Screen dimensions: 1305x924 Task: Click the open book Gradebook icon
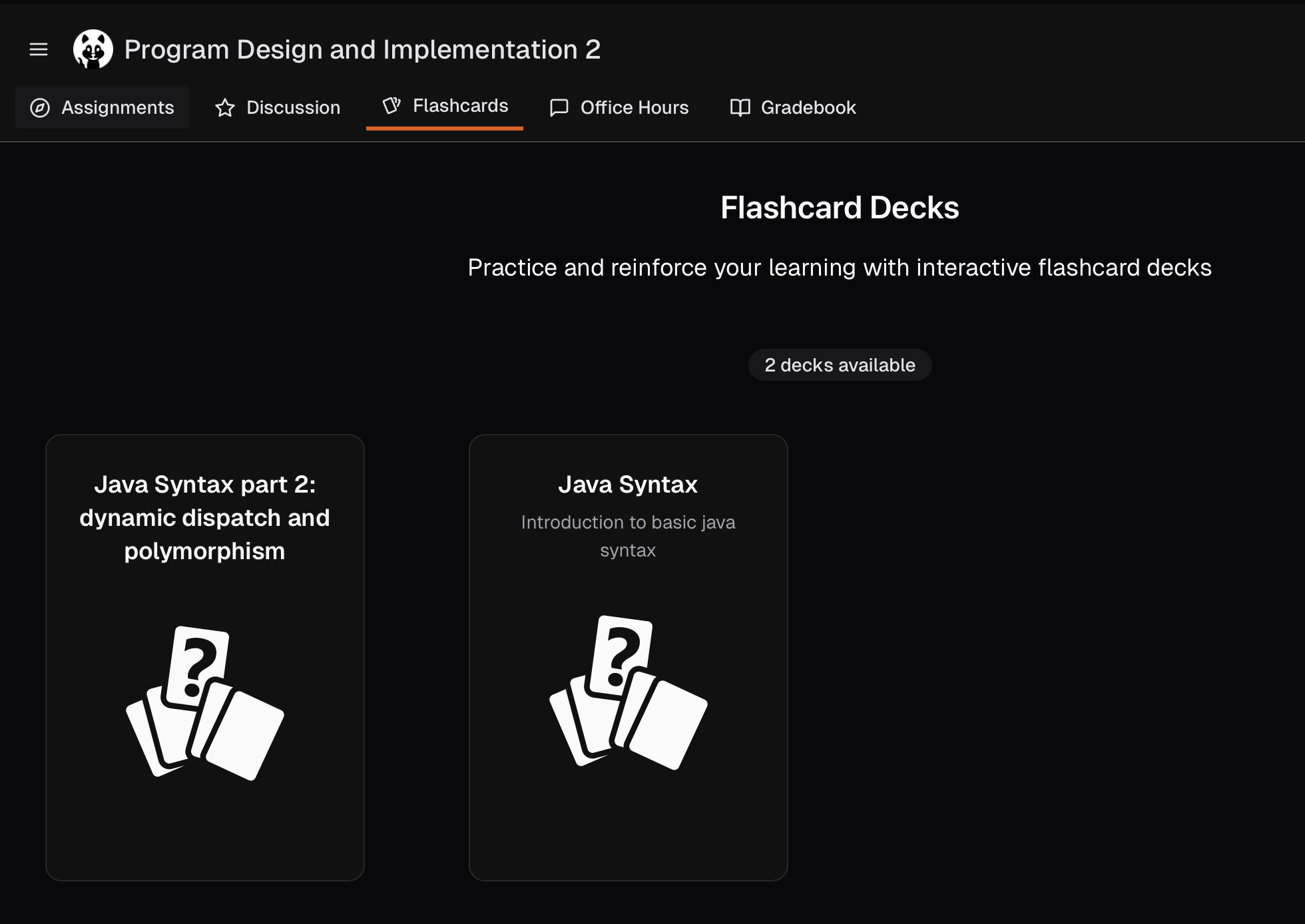click(x=740, y=108)
